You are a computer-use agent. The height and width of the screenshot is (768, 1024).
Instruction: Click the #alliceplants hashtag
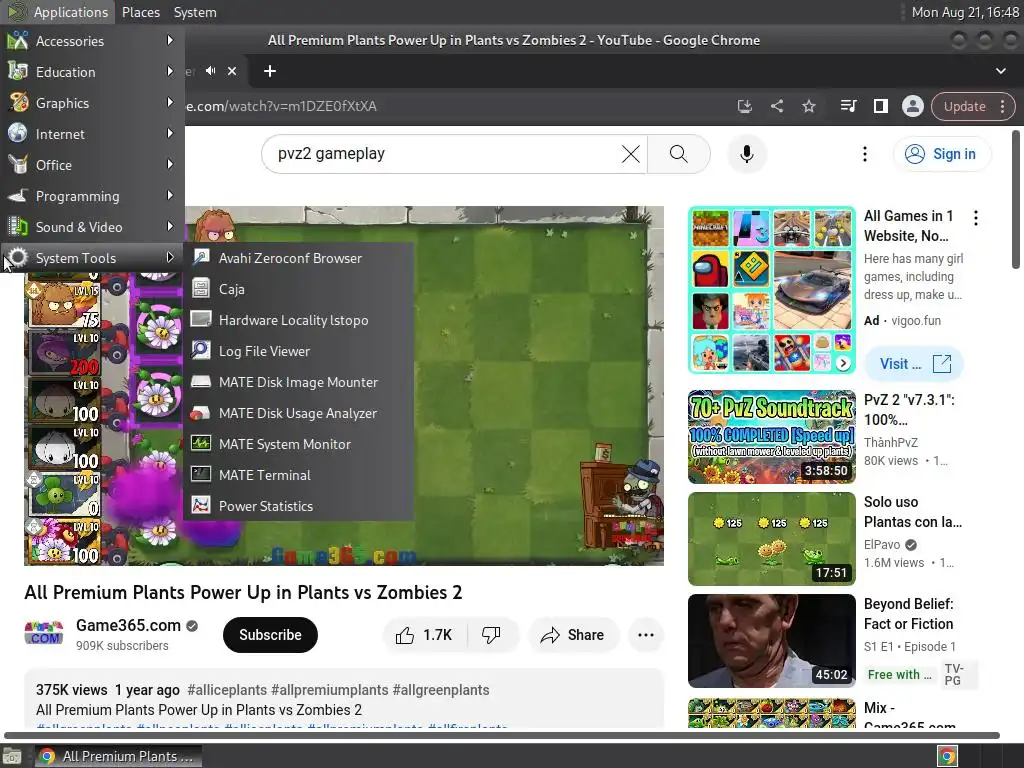[x=227, y=690]
